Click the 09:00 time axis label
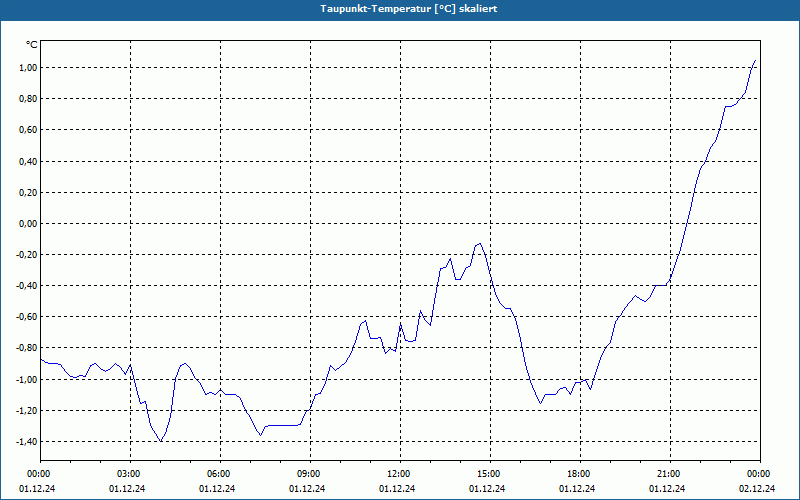Viewport: 800px width, 500px height. click(310, 474)
